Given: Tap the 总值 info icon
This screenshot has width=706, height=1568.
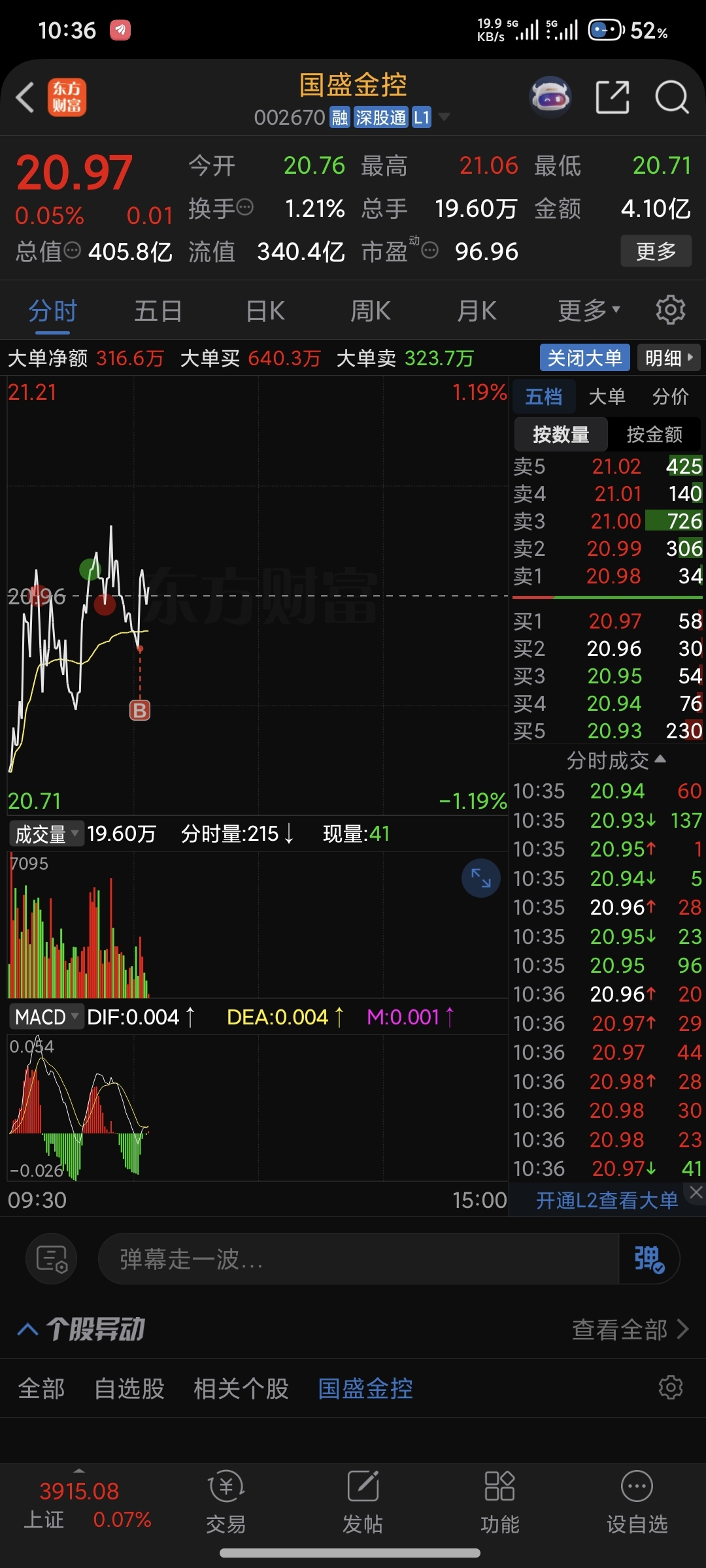Looking at the screenshot, I should click(x=73, y=250).
